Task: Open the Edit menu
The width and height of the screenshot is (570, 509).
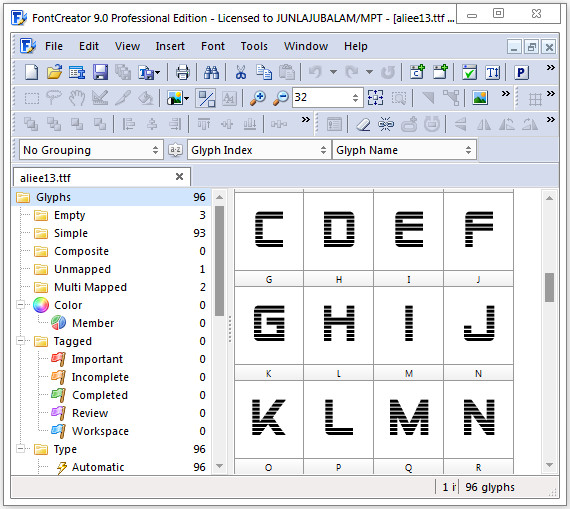Action: tap(89, 46)
